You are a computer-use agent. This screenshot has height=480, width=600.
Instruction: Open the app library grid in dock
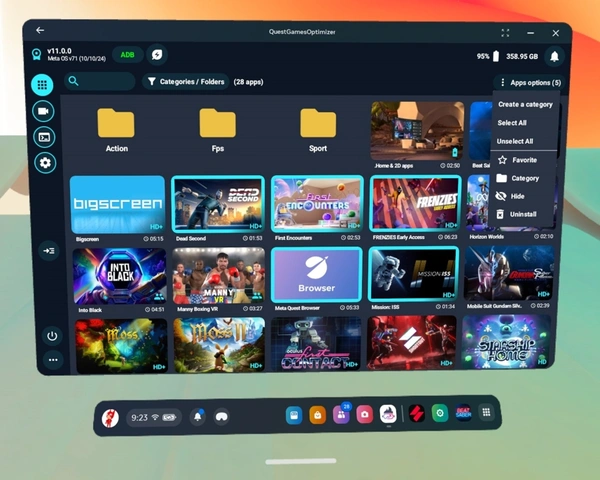pos(487,413)
